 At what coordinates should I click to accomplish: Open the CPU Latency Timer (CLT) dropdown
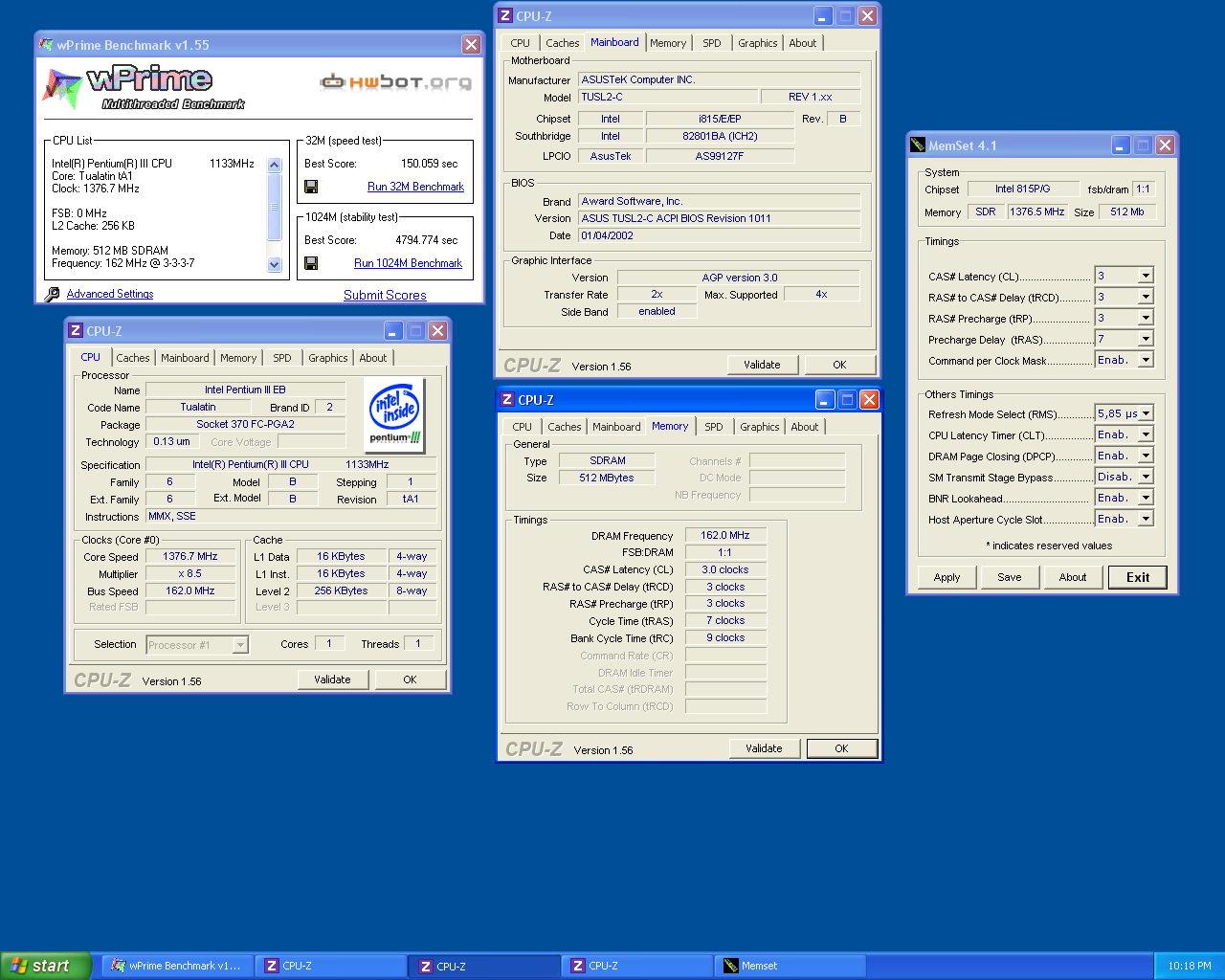click(1145, 434)
